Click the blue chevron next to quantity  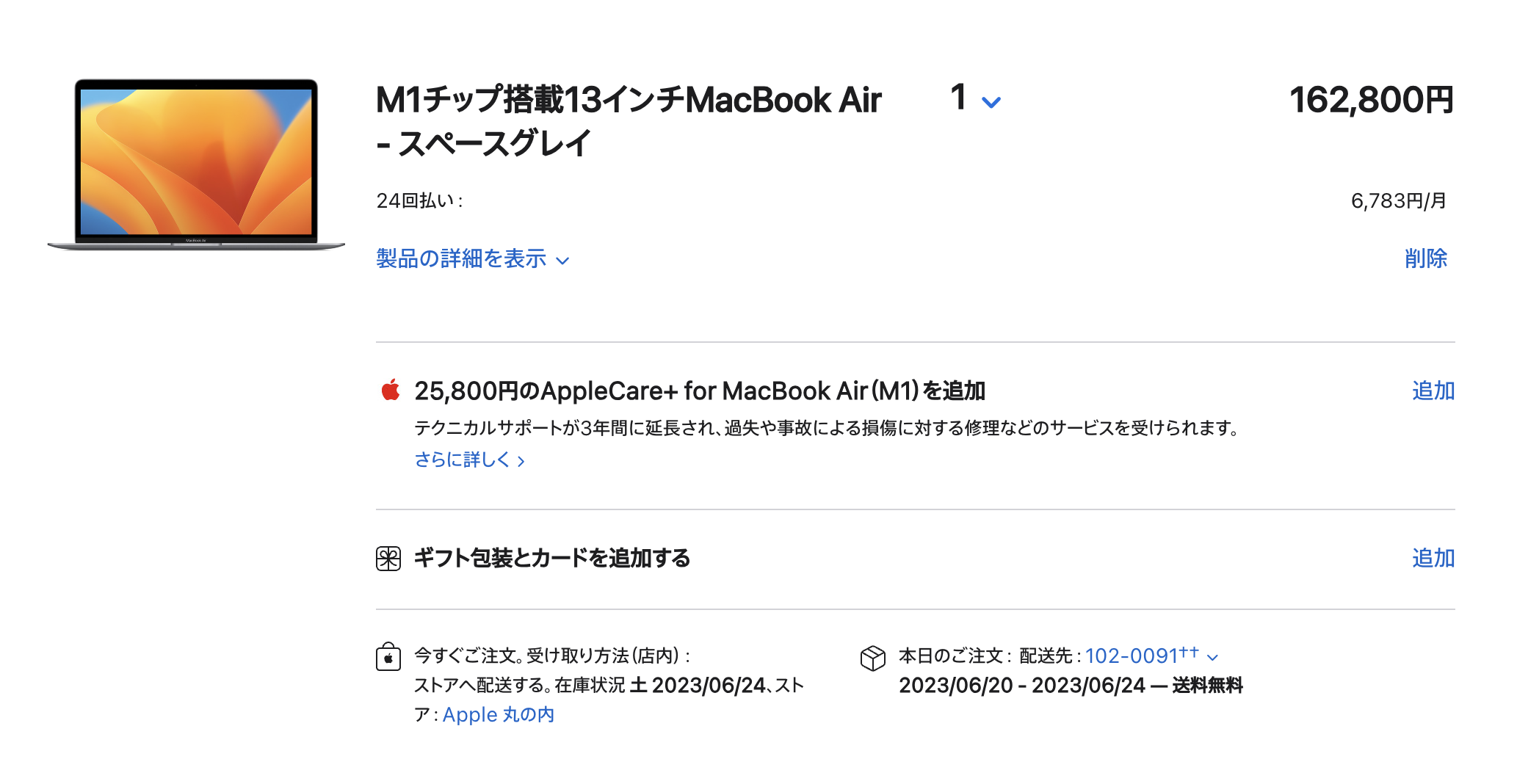pyautogui.click(x=991, y=102)
